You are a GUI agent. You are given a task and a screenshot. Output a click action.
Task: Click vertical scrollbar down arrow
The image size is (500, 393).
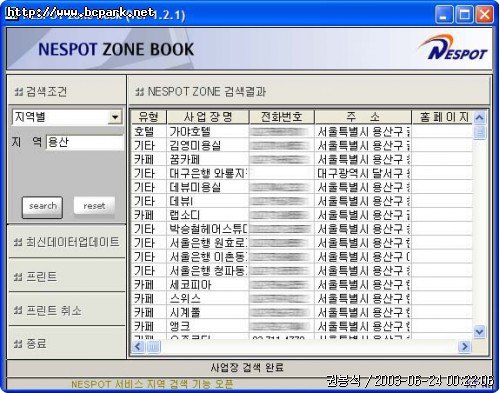(480, 332)
